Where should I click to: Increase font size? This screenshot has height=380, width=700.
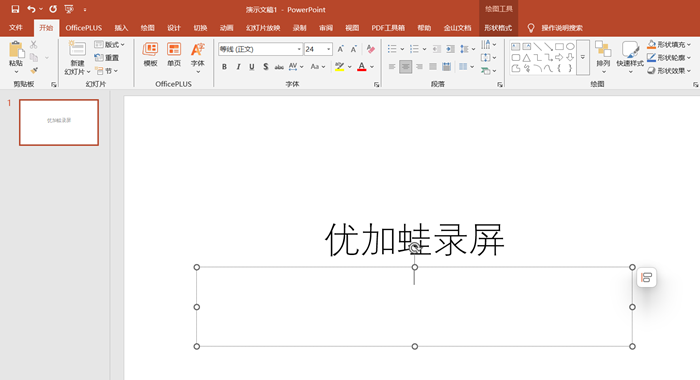tap(341, 49)
